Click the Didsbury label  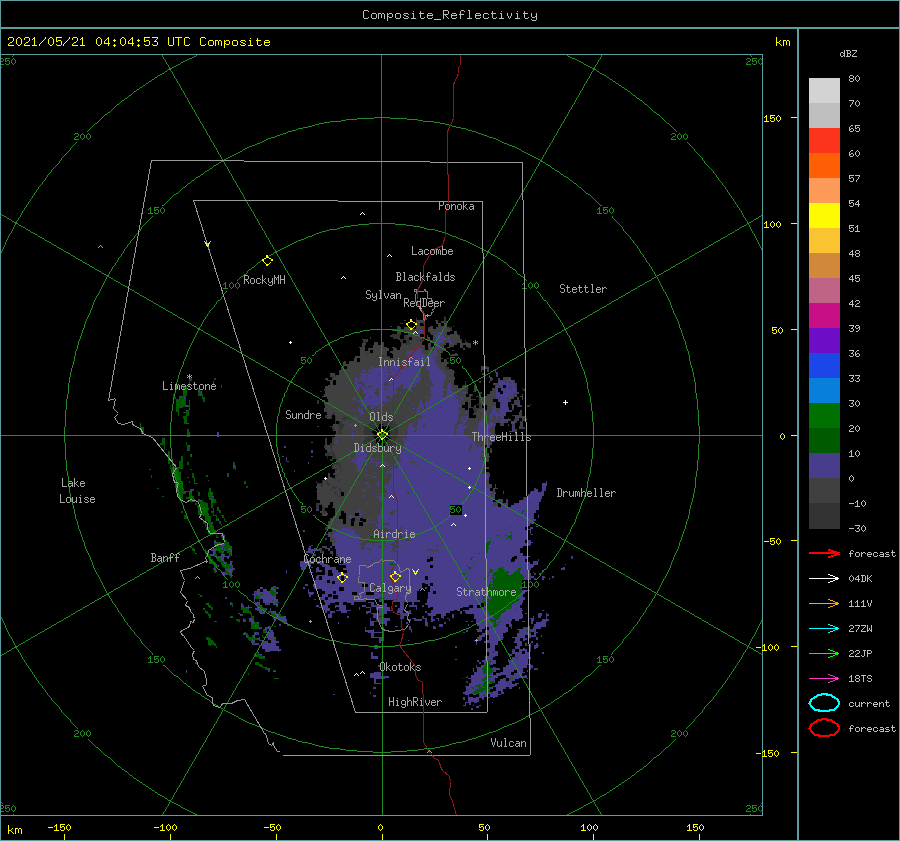(x=378, y=448)
